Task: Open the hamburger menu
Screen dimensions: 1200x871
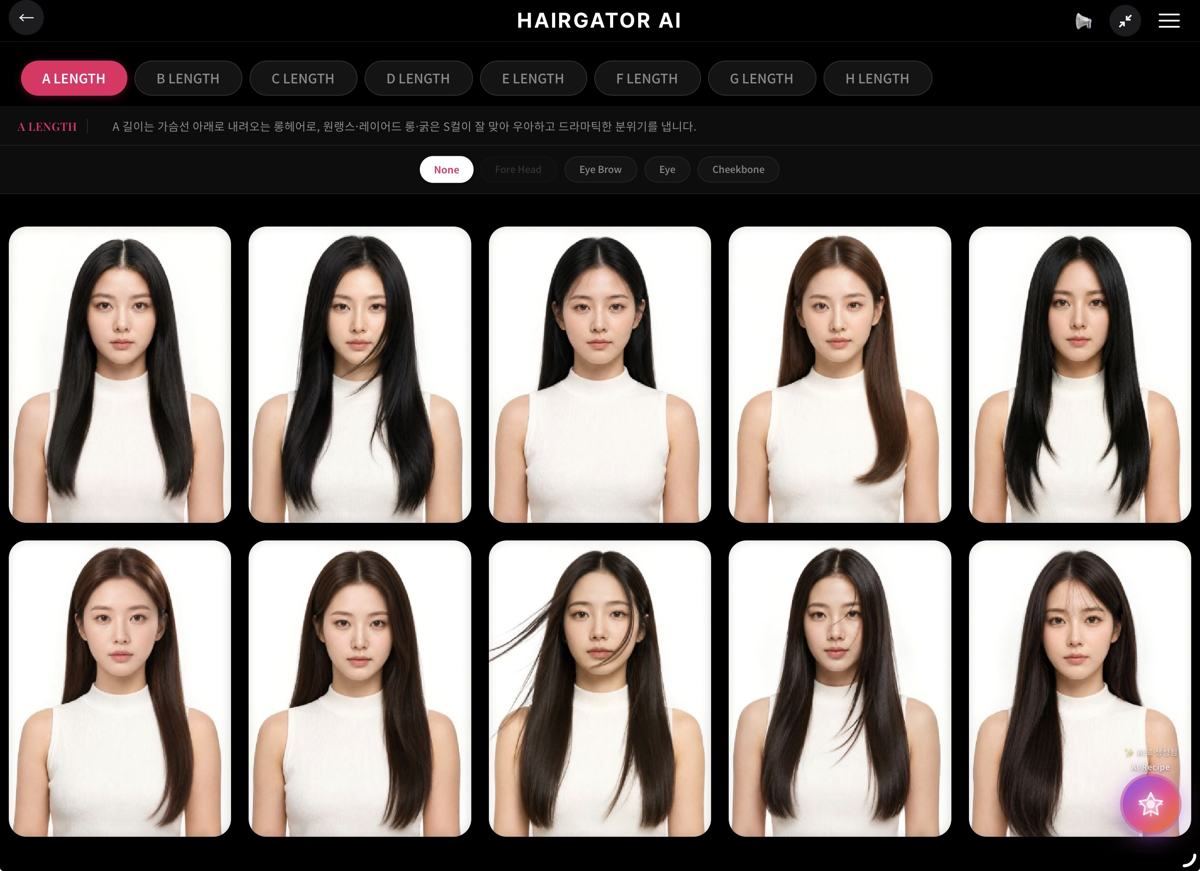Action: click(1169, 21)
